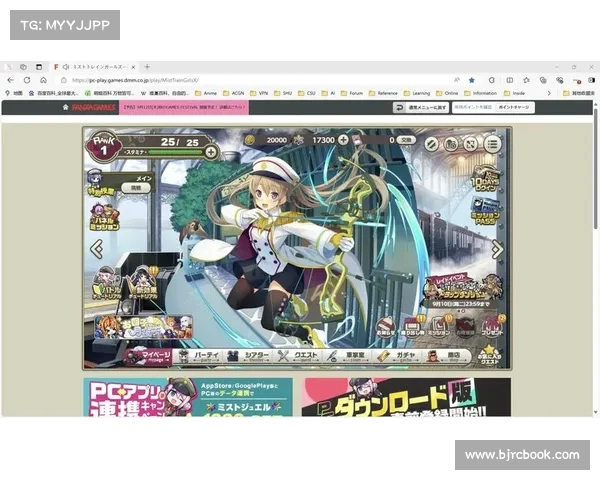Open the CSU bookmarks folder

pyautogui.click(x=307, y=93)
